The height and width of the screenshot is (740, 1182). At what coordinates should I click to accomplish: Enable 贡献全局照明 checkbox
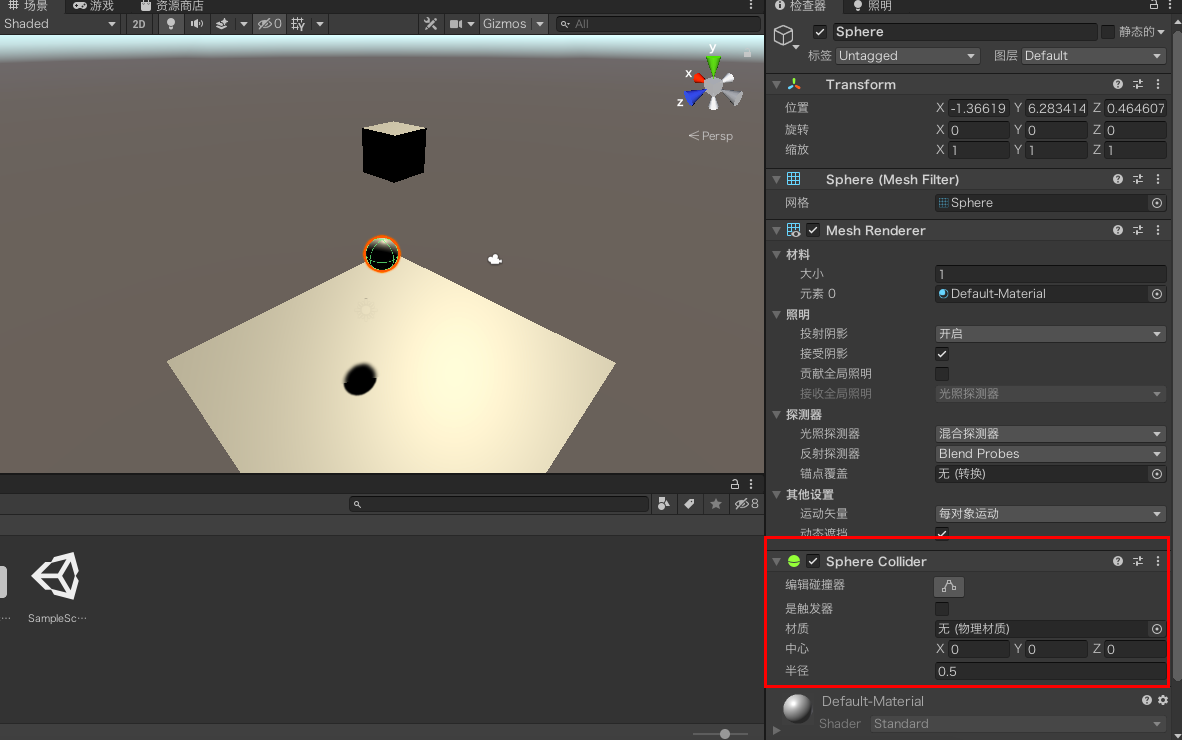941,373
